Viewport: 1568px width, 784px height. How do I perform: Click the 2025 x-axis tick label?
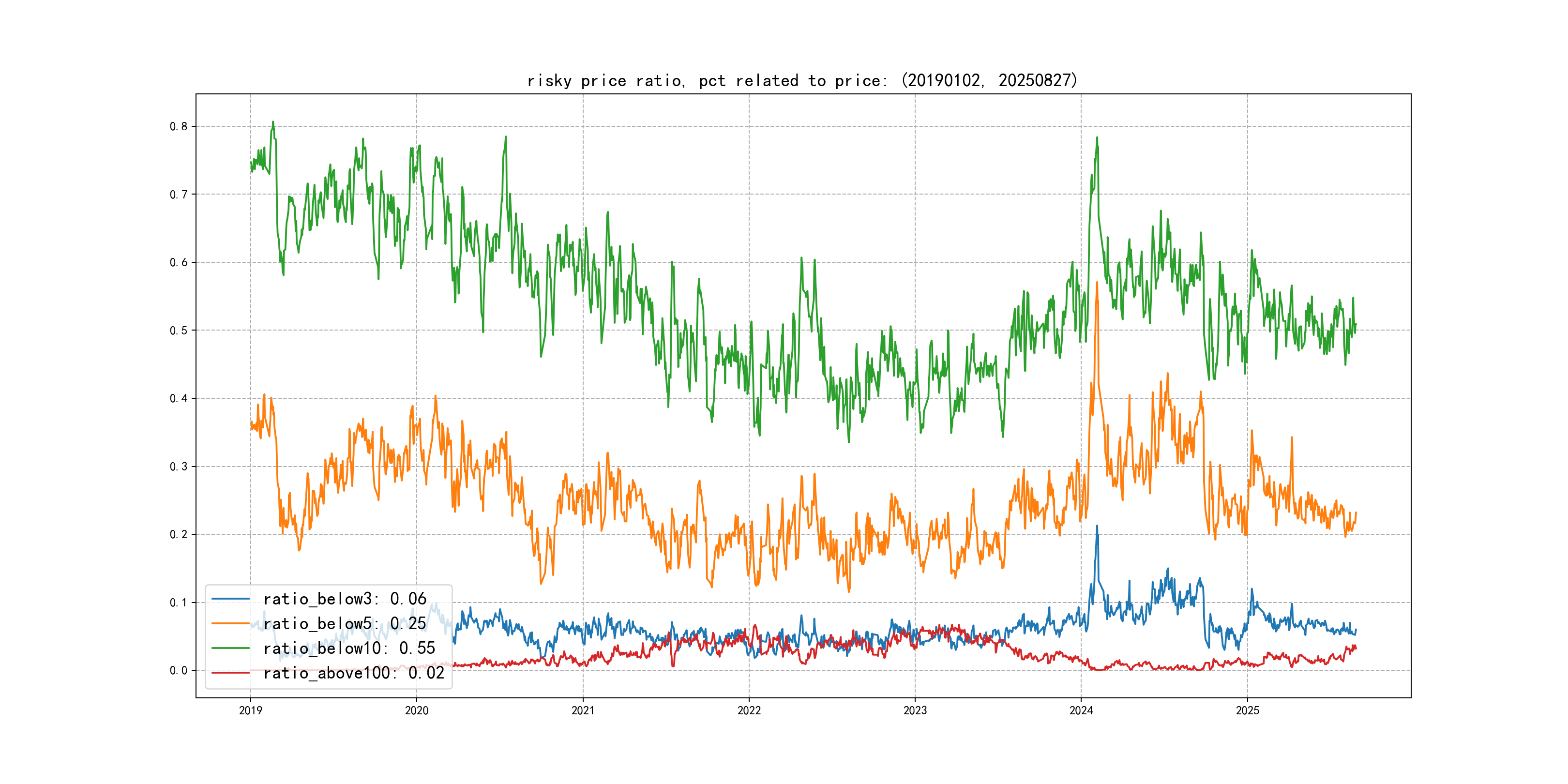click(1247, 710)
